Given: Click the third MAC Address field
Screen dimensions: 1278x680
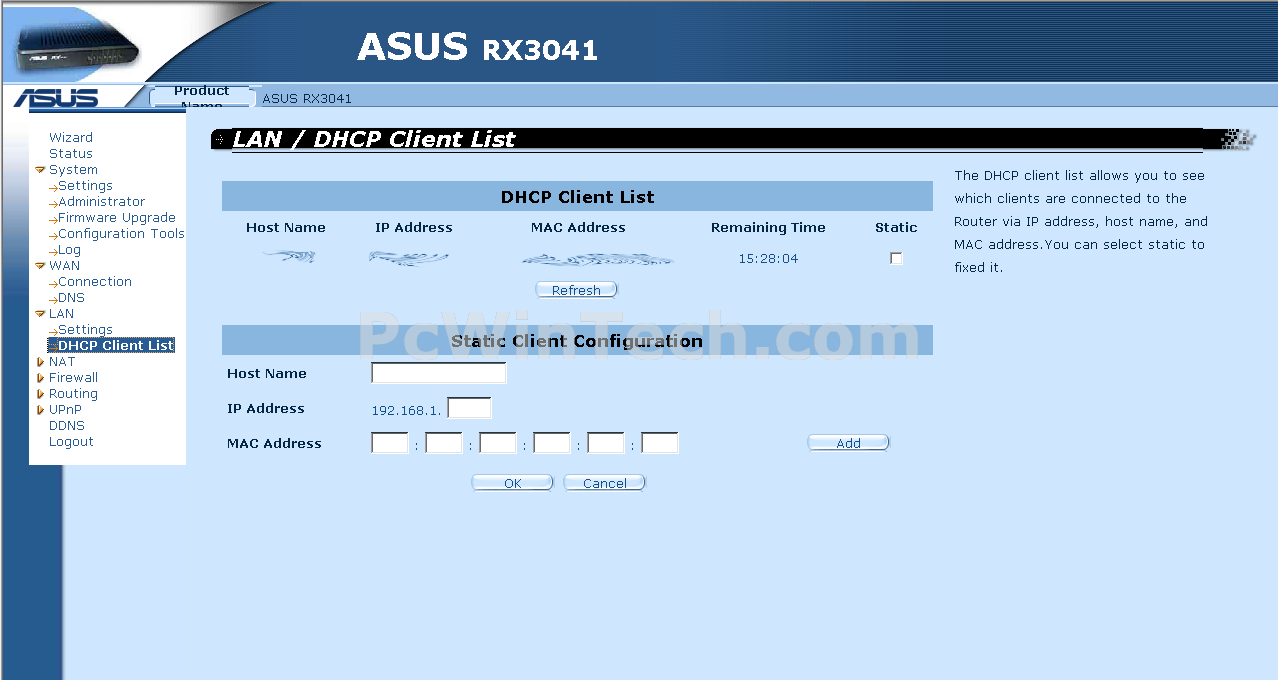Looking at the screenshot, I should tap(498, 443).
